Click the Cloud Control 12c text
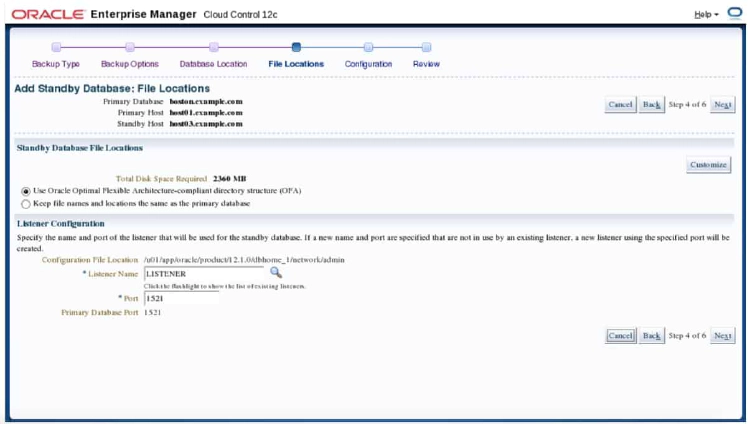 pos(241,15)
